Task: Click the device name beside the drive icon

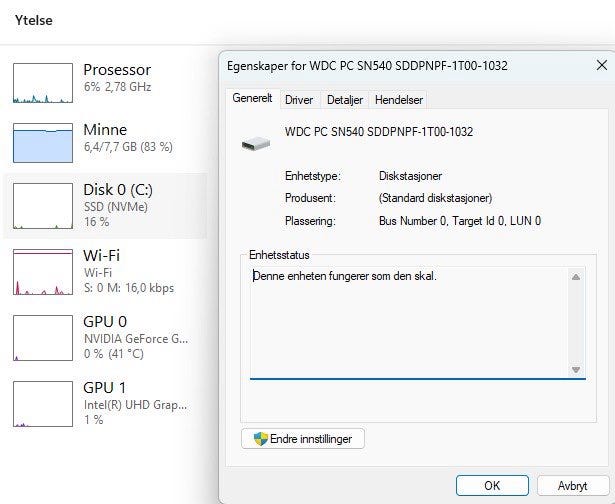Action: [379, 131]
